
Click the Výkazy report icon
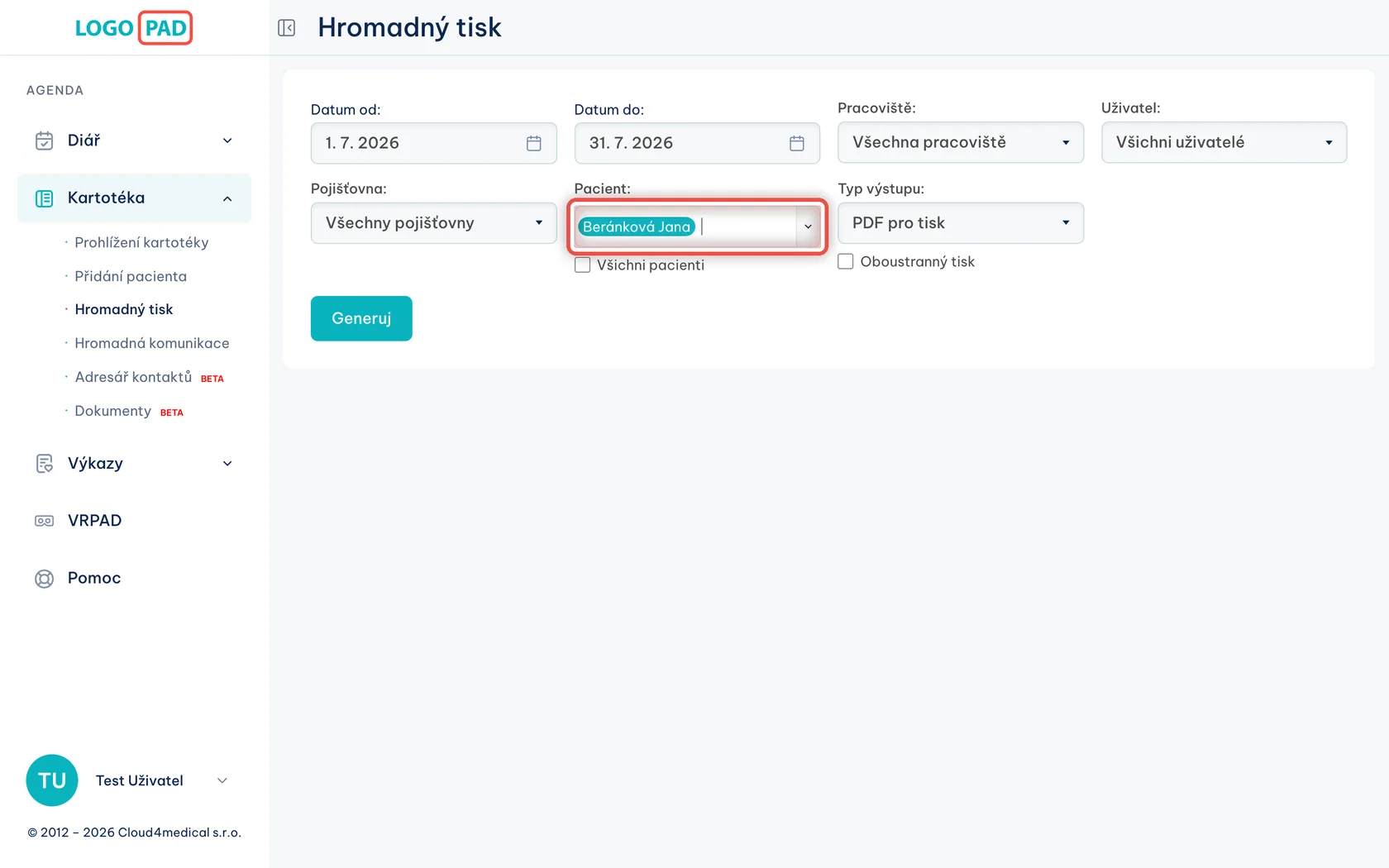(x=45, y=464)
